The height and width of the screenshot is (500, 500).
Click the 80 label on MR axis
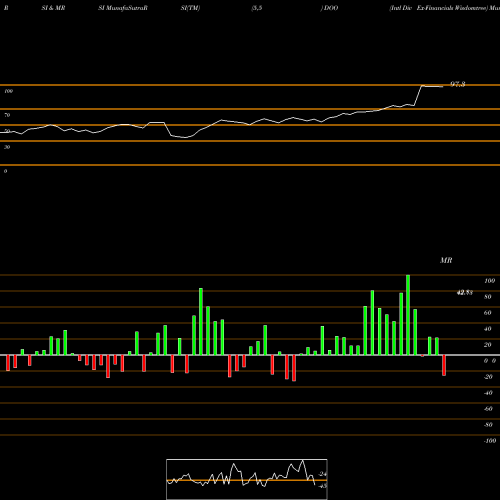pyautogui.click(x=488, y=297)
